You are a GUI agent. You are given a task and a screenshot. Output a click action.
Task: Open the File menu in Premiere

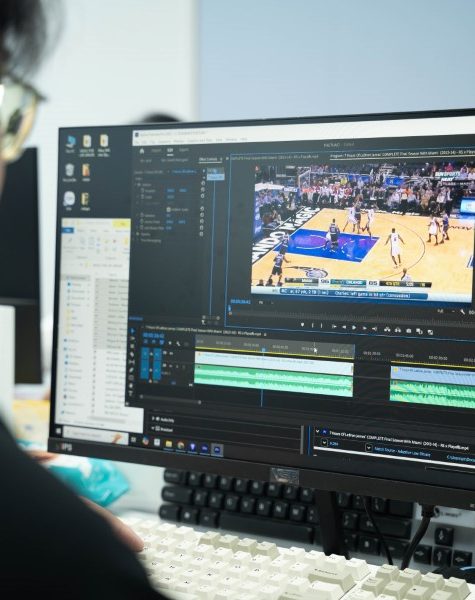[137, 142]
